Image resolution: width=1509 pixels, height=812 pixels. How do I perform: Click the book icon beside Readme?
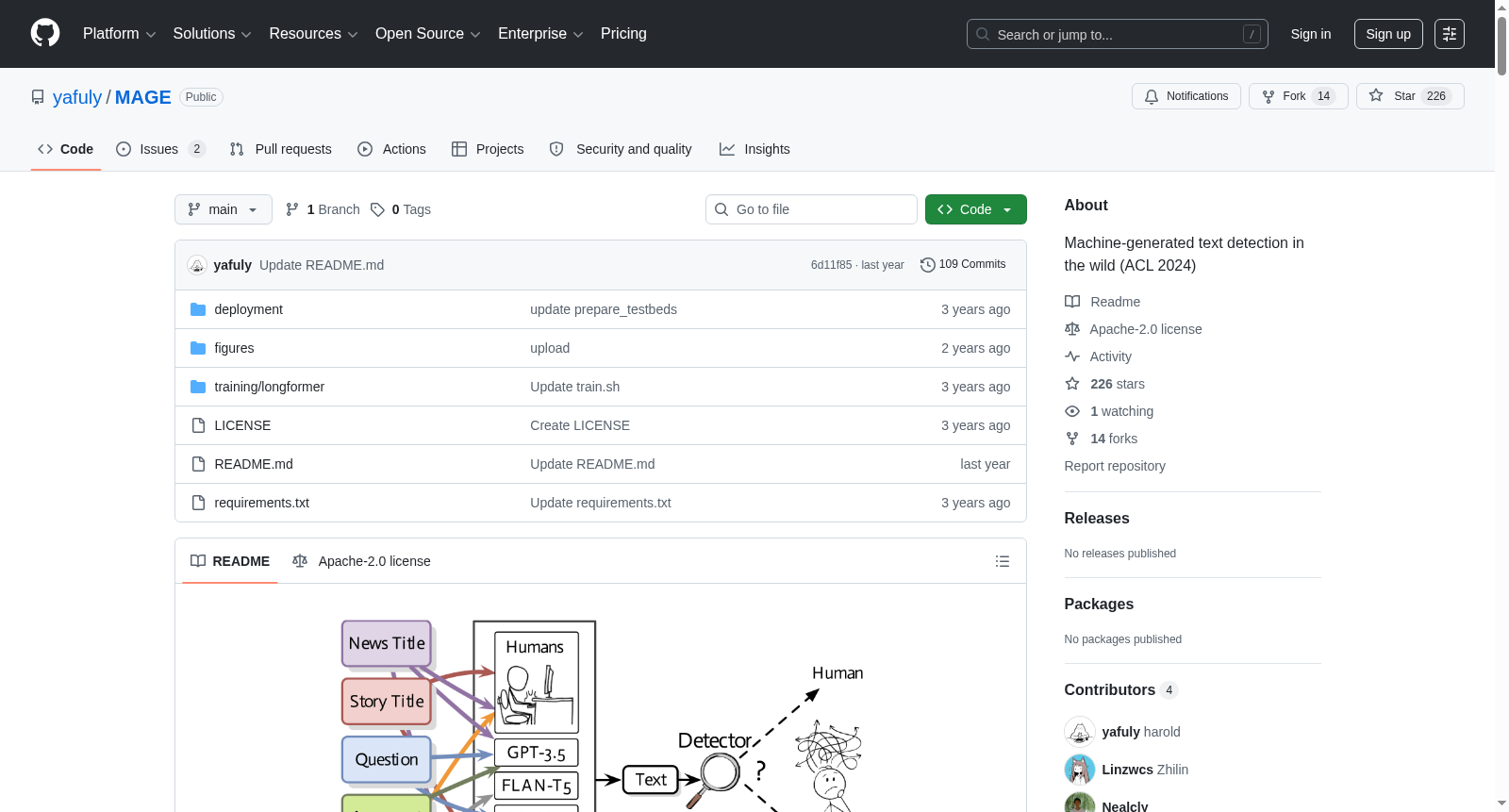pos(1072,302)
